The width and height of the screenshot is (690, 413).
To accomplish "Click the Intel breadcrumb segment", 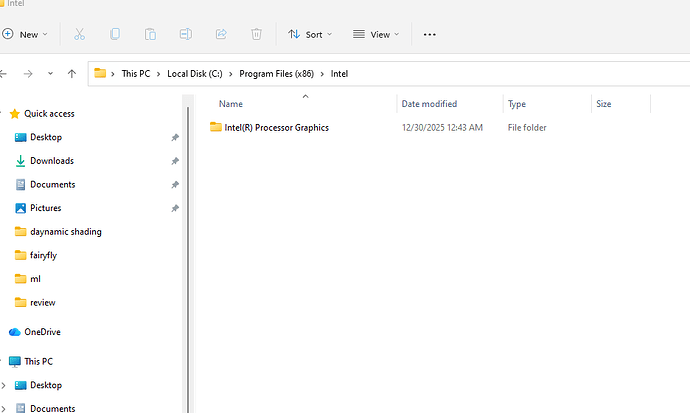I will point(339,74).
